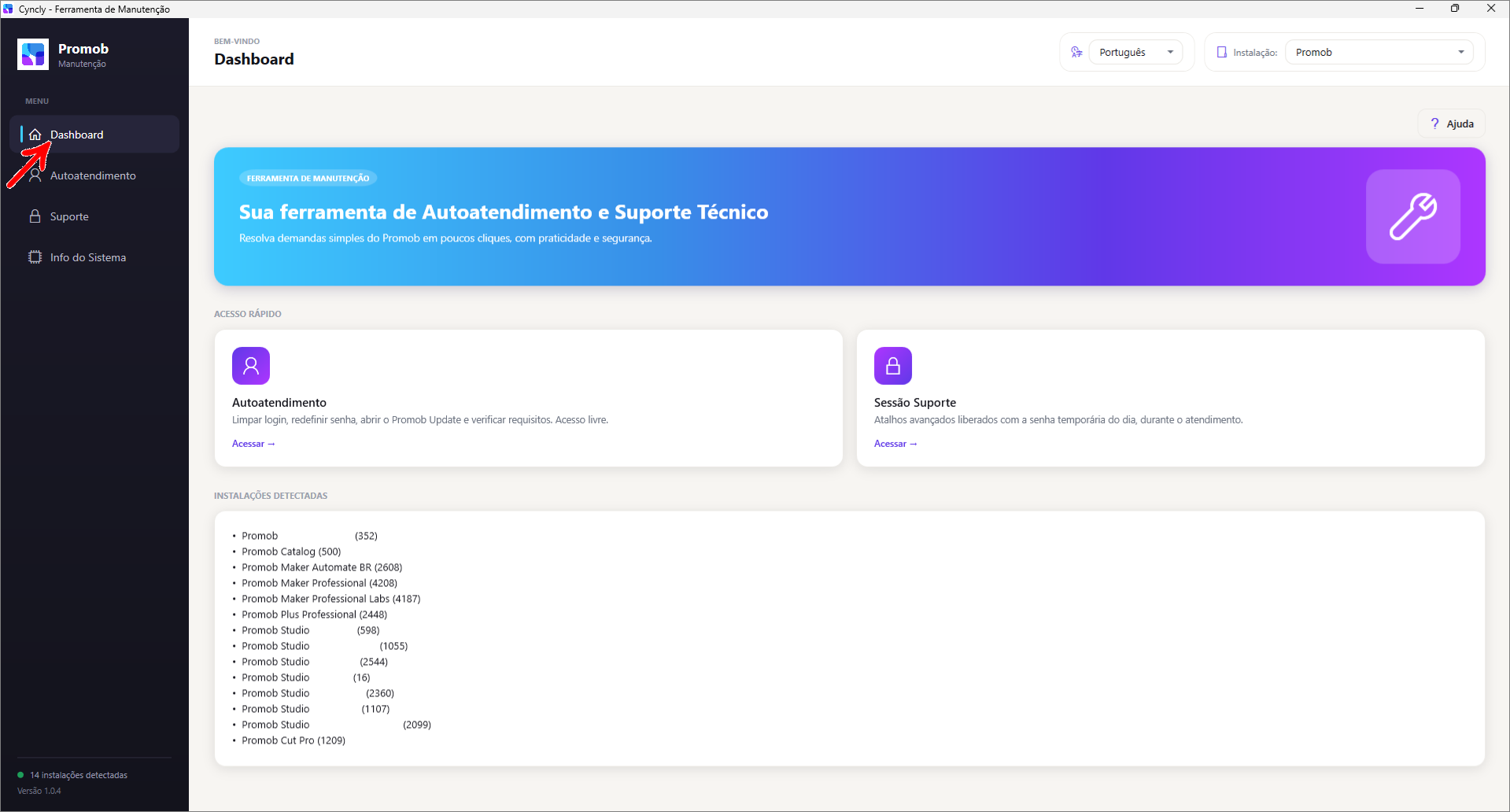Screen dimensions: 1510x812
Task: Click the Dashboard home icon
Action: point(35,135)
